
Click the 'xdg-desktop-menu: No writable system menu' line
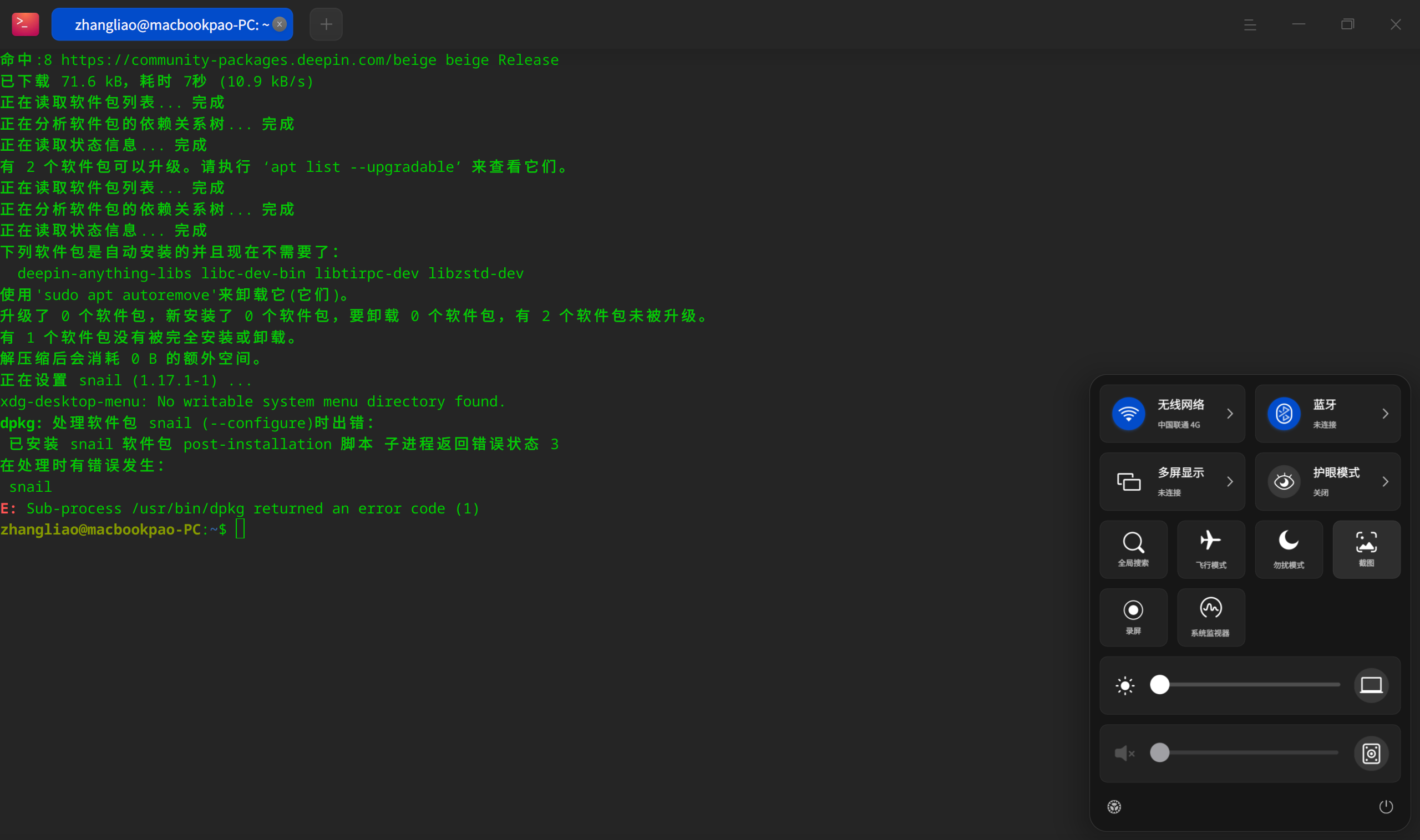[x=252, y=402]
